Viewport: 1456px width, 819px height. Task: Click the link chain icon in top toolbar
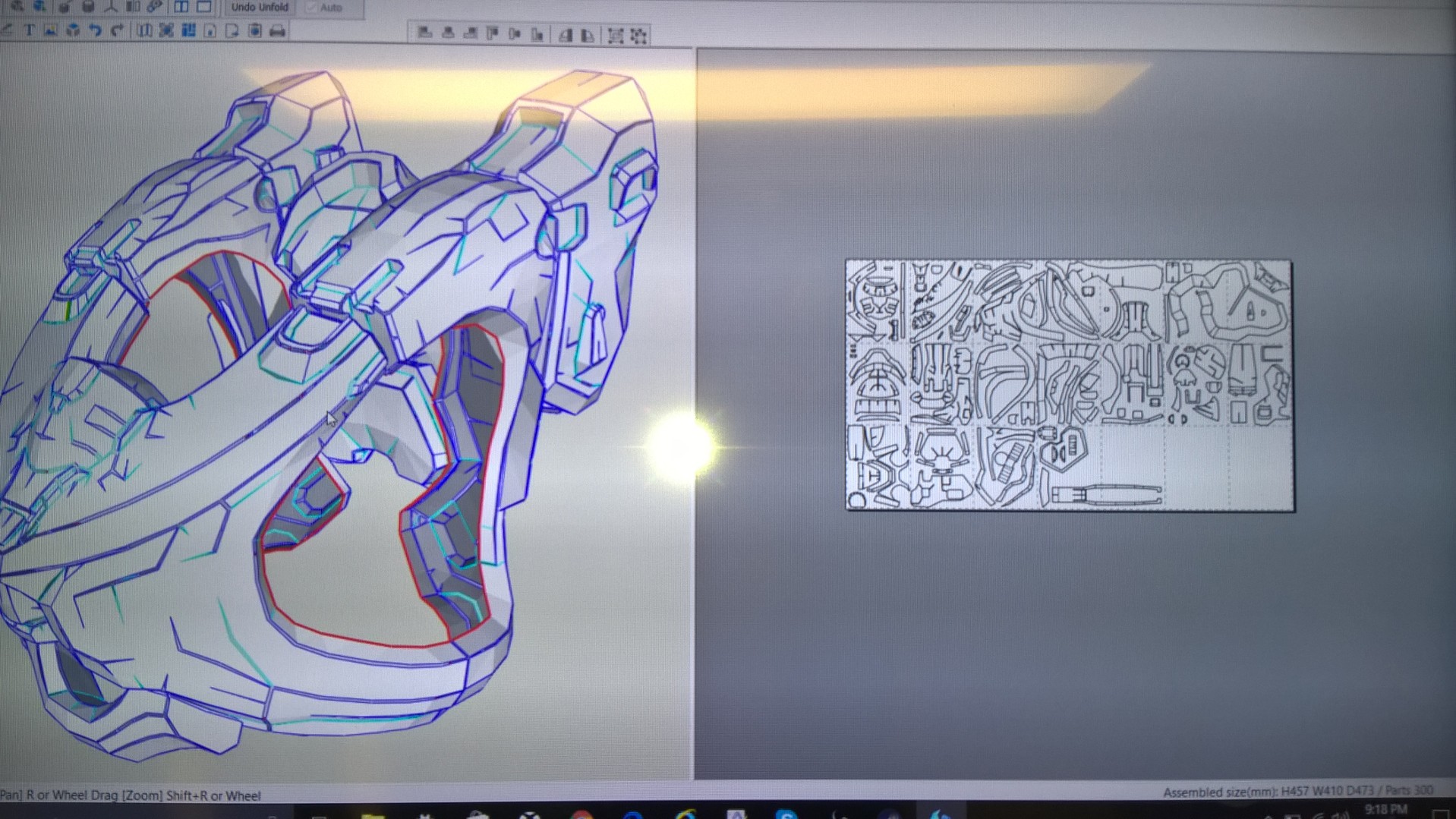[155, 7]
